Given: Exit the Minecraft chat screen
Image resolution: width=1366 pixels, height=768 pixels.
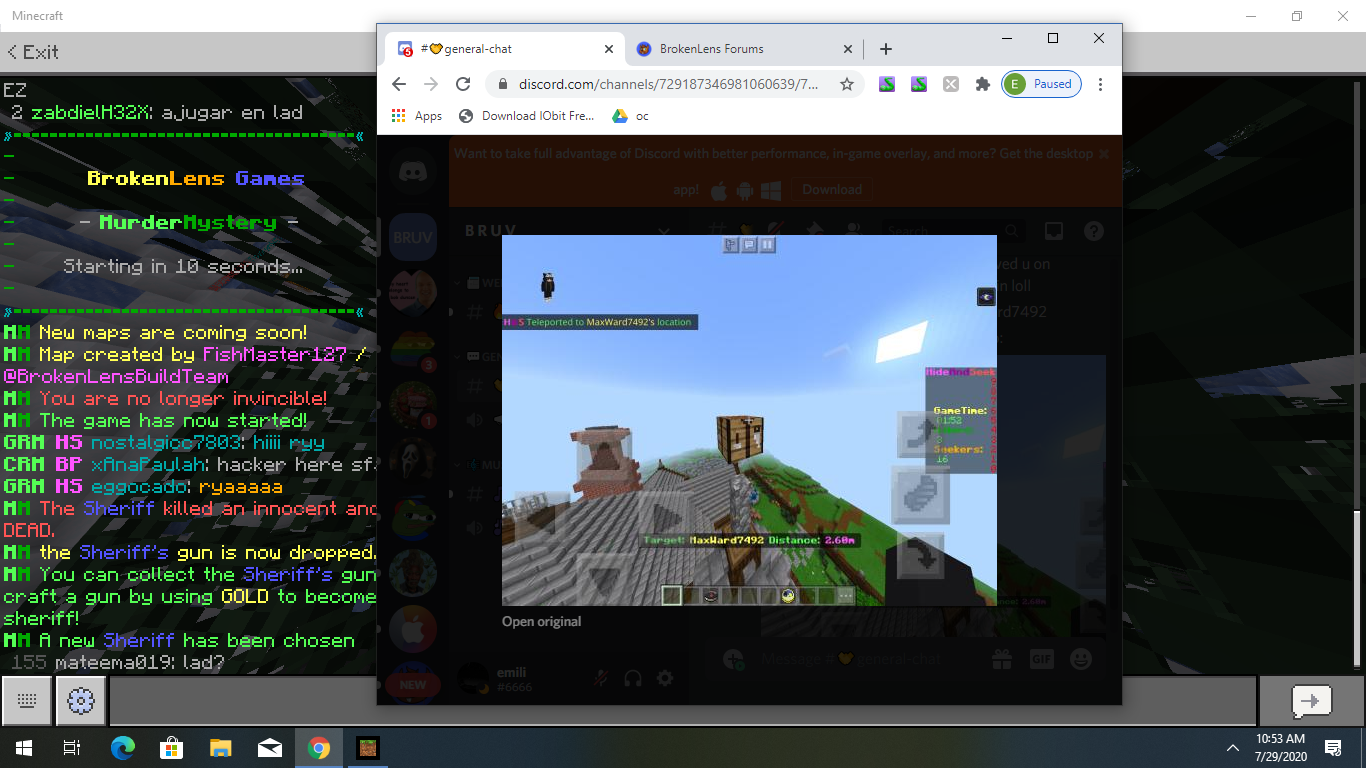Looking at the screenshot, I should 33,51.
